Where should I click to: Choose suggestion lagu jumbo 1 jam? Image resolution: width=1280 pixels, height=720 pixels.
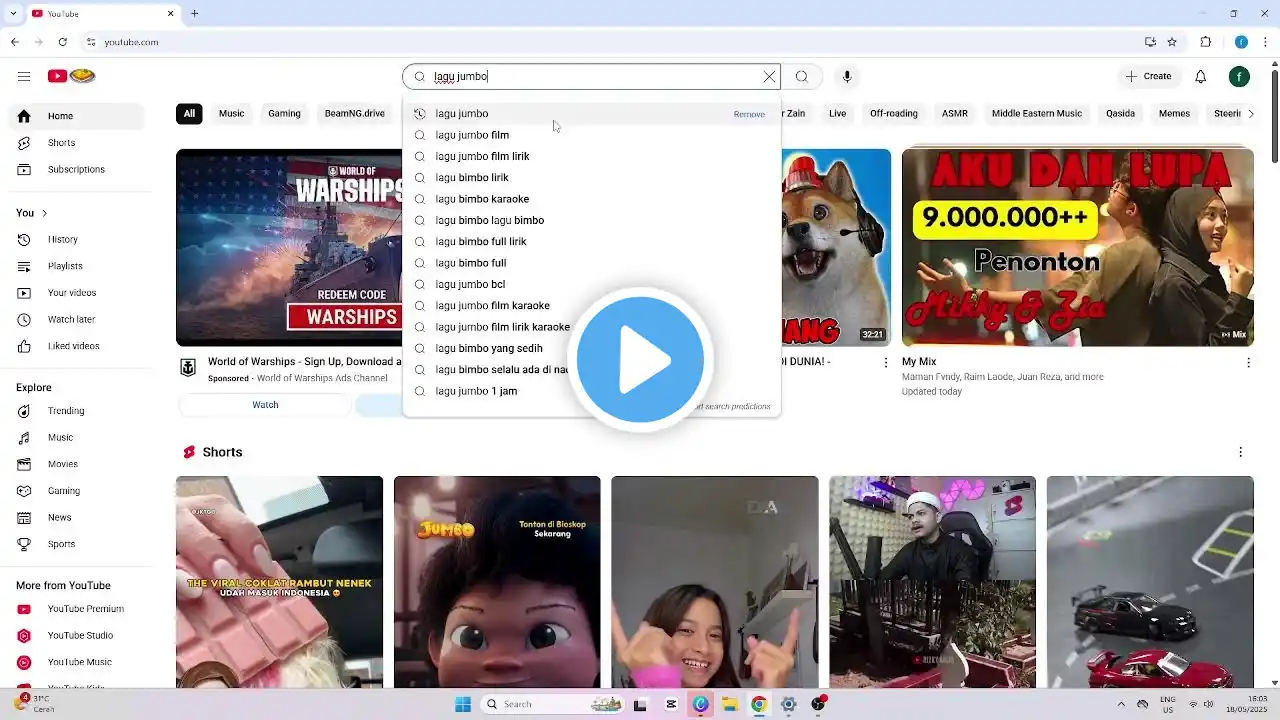click(591, 391)
